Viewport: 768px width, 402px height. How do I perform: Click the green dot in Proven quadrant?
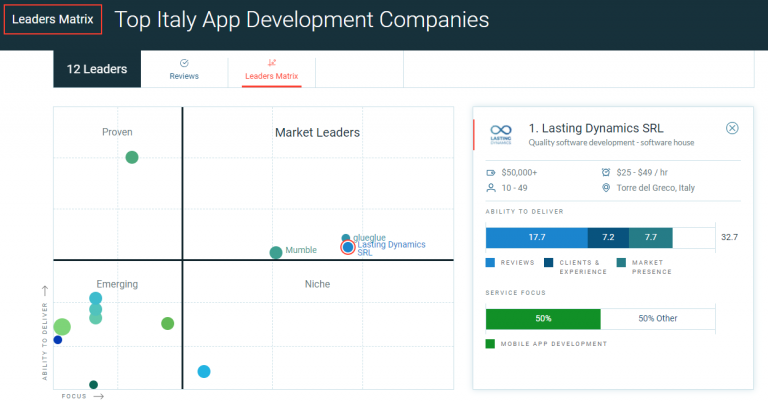131,157
